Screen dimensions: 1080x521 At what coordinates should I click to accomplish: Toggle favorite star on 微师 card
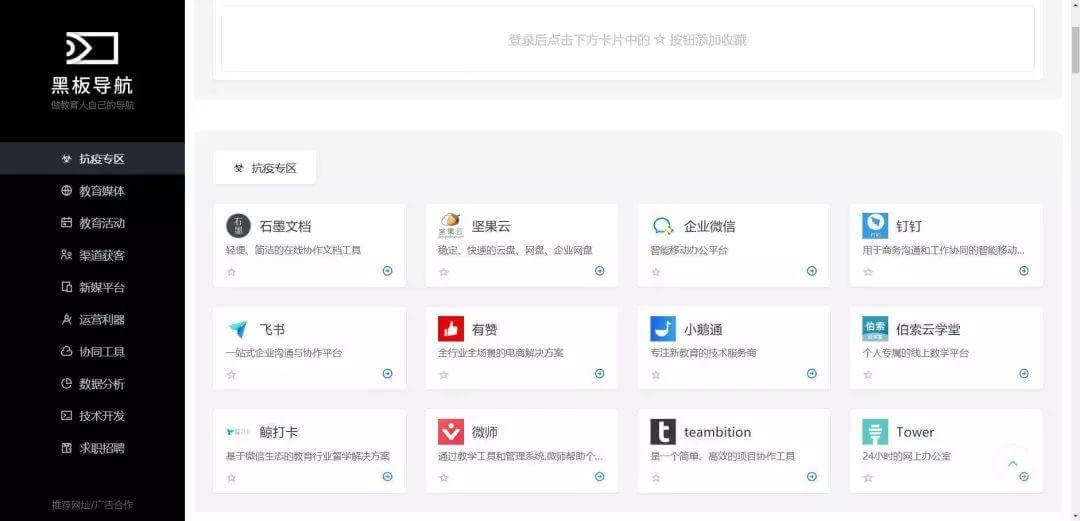(x=443, y=478)
